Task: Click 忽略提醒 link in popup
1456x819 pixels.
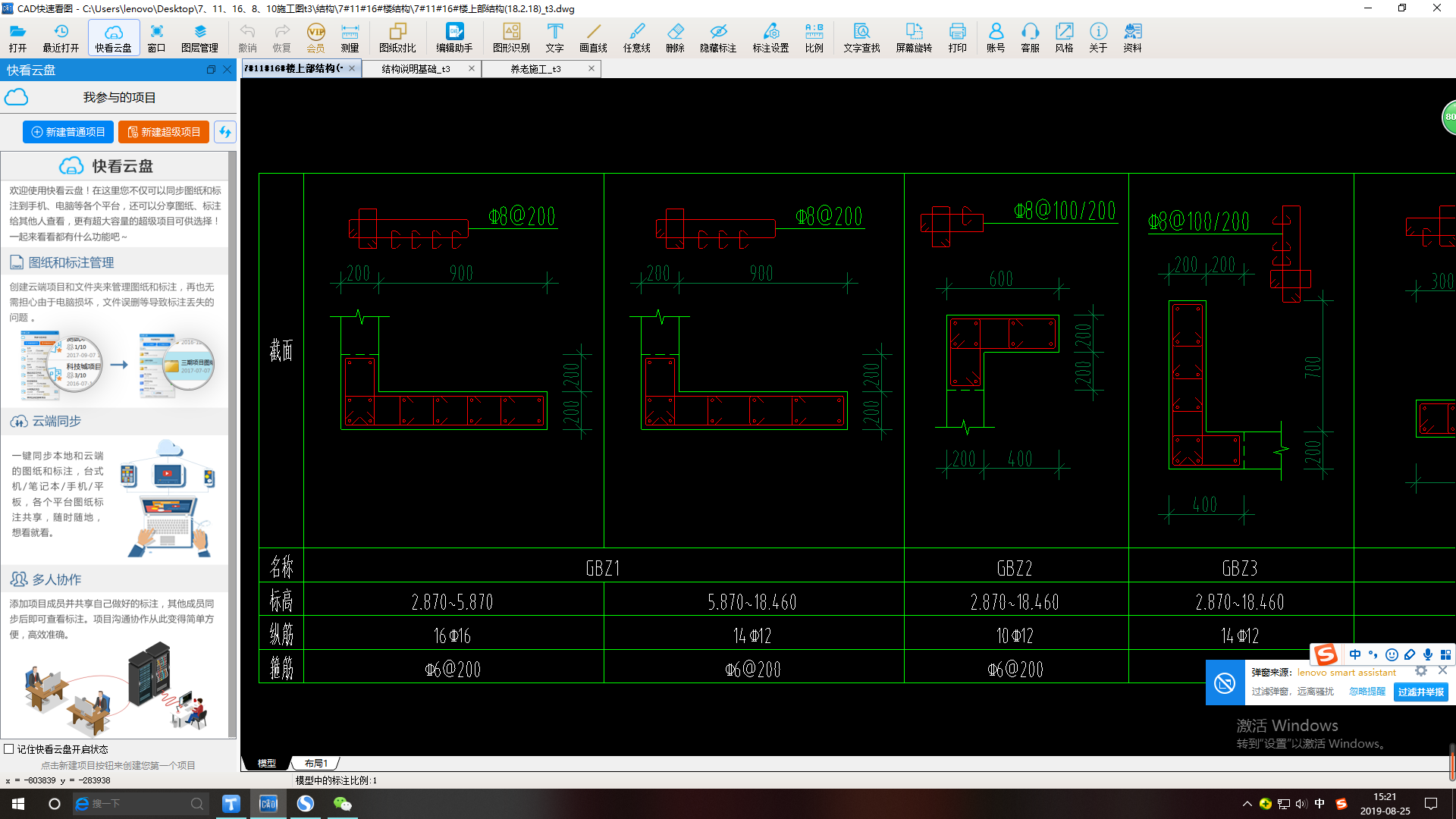Action: [1367, 692]
